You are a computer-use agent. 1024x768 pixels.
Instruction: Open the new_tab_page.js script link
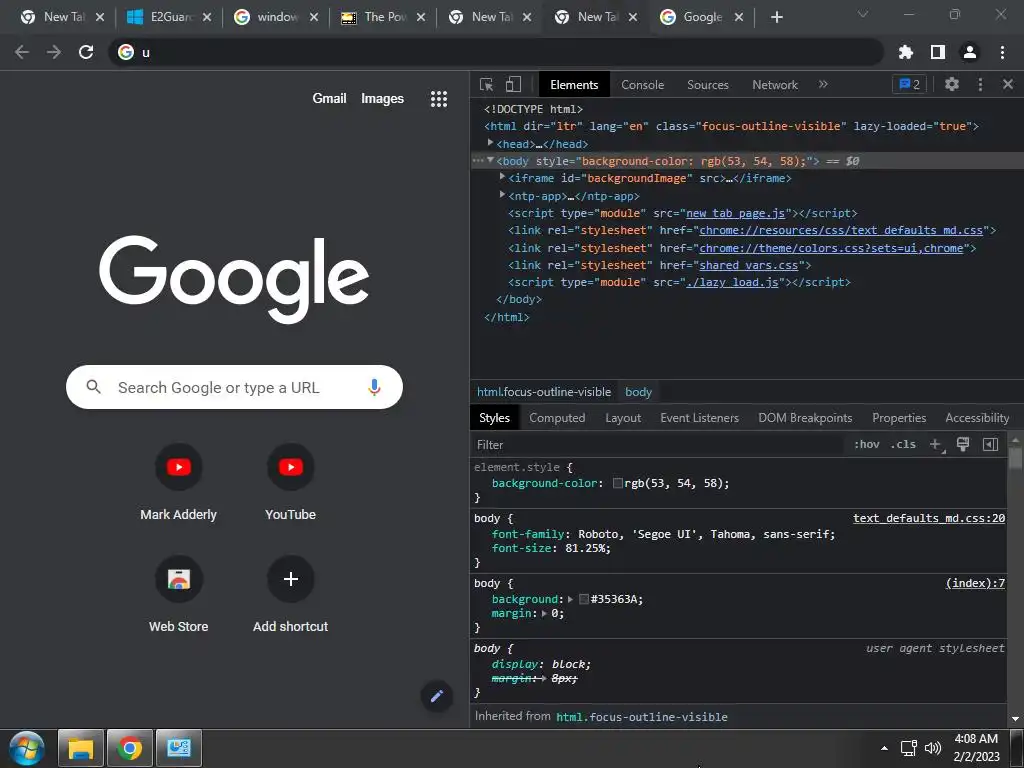click(735, 214)
